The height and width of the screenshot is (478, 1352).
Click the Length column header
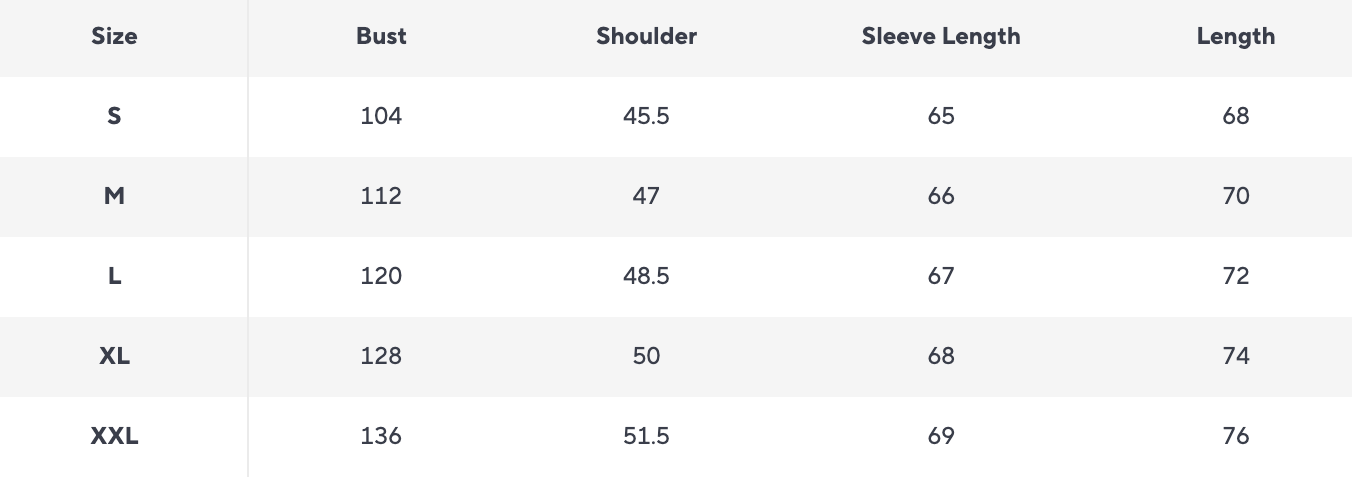(x=1235, y=37)
